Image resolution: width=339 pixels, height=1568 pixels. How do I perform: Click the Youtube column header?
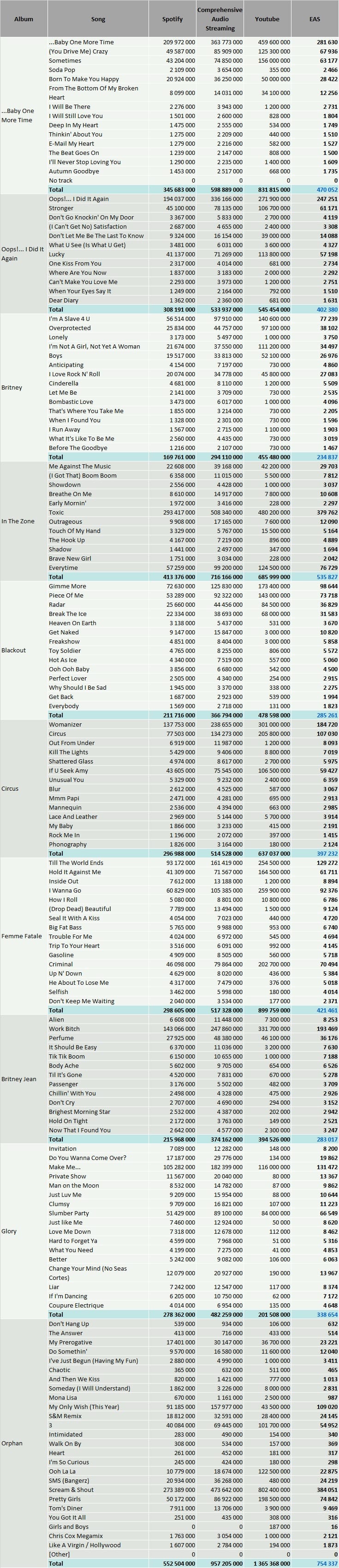pyautogui.click(x=267, y=19)
